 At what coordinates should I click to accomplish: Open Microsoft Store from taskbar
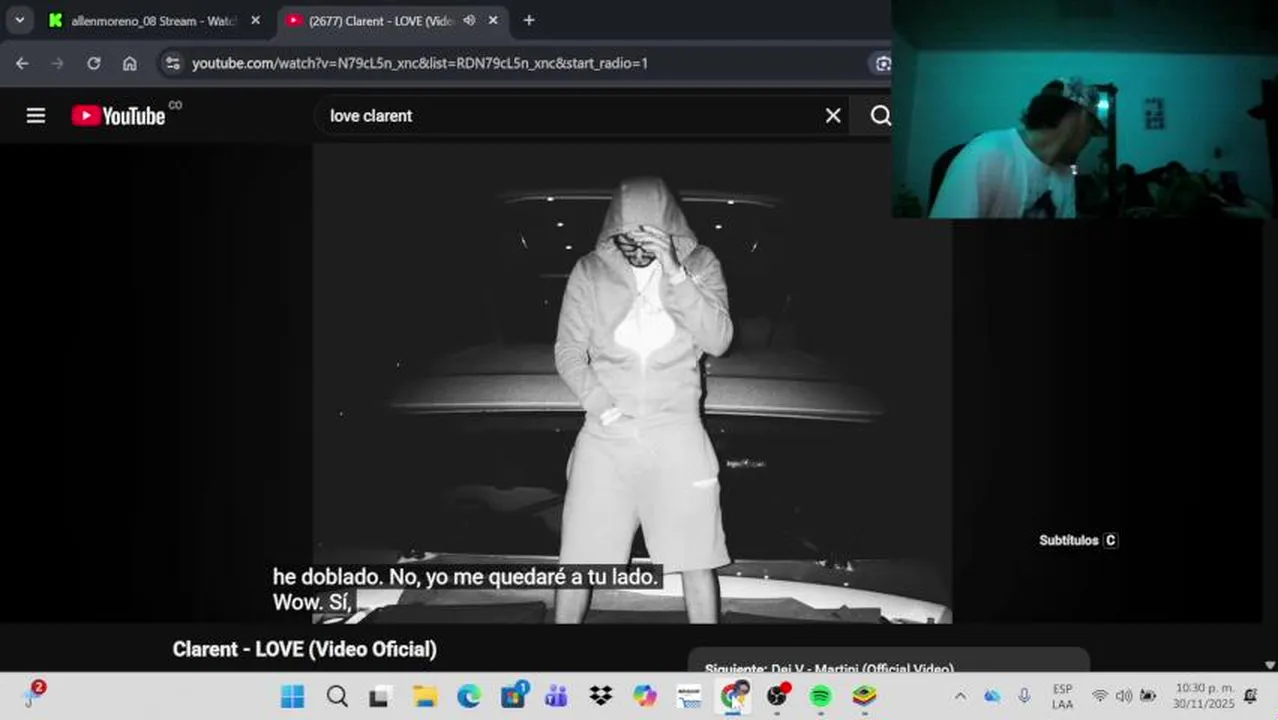[514, 696]
